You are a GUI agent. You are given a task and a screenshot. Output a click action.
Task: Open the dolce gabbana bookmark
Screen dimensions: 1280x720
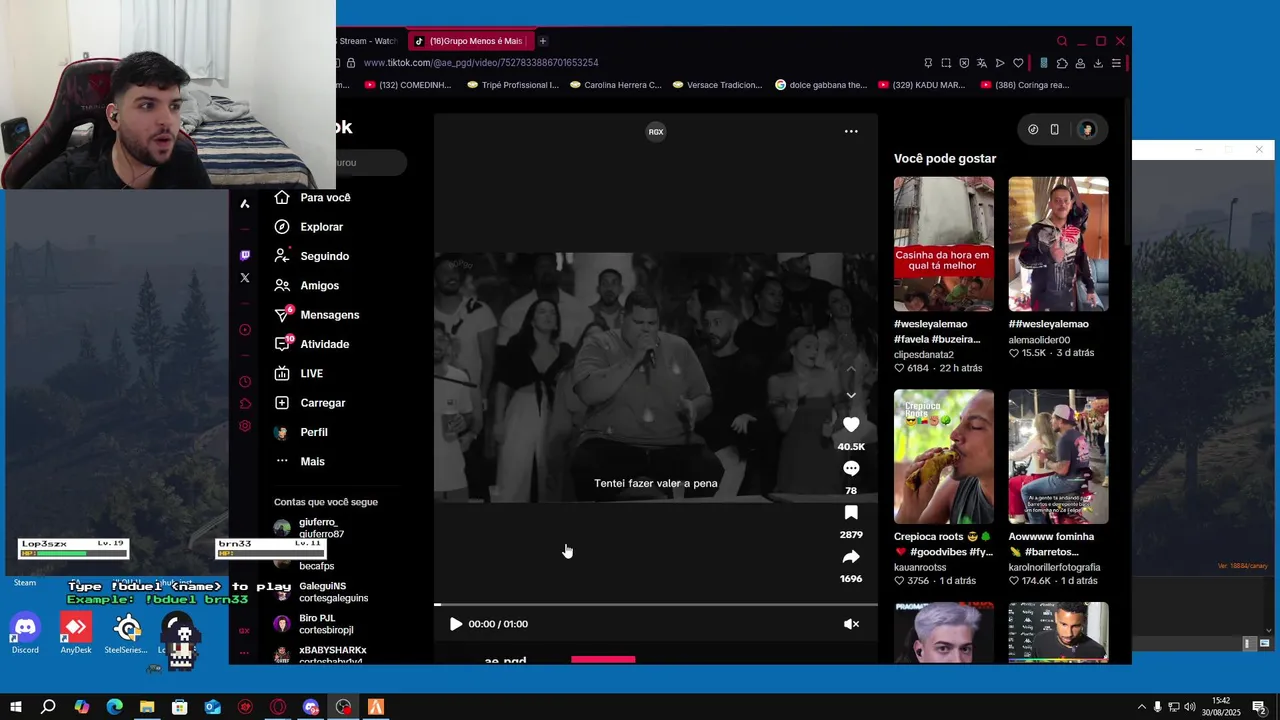pyautogui.click(x=822, y=85)
